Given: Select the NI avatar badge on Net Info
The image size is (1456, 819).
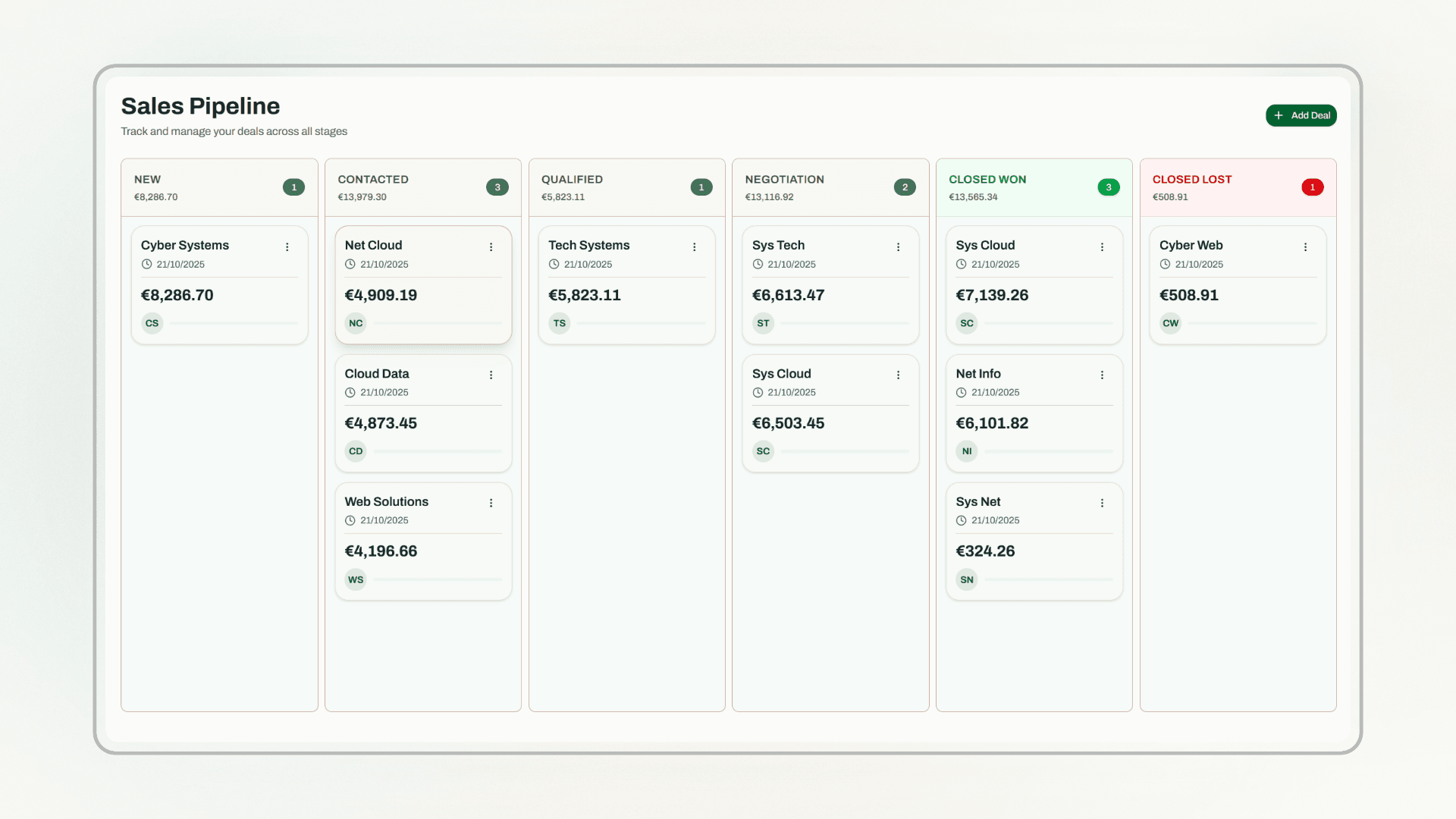Looking at the screenshot, I should [x=966, y=451].
